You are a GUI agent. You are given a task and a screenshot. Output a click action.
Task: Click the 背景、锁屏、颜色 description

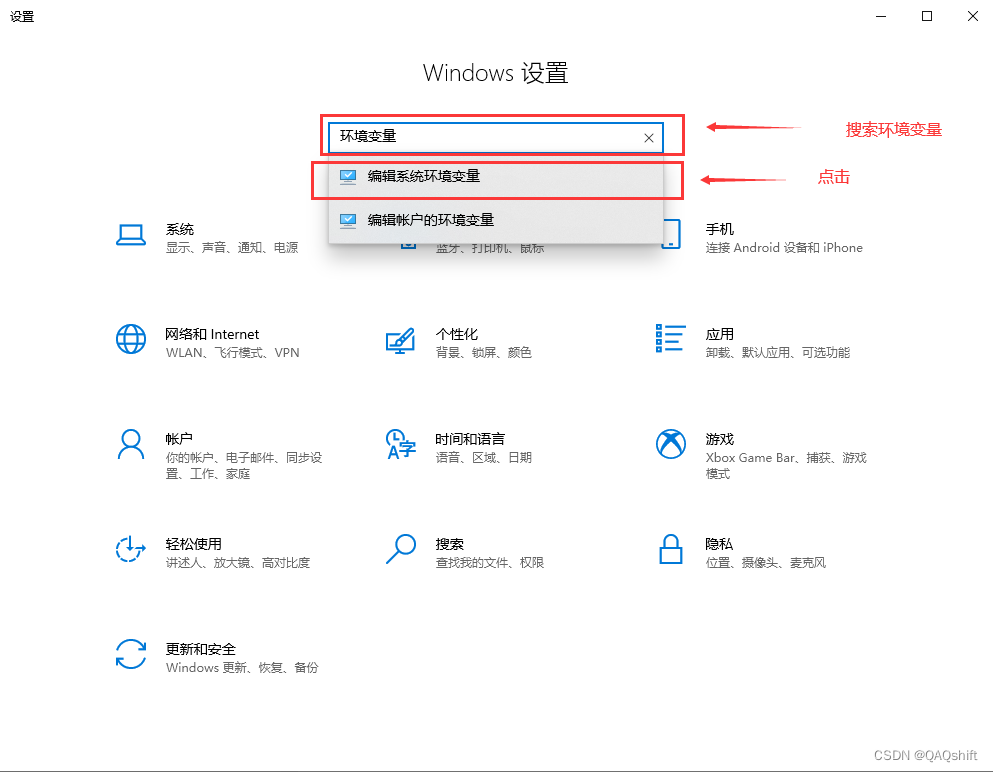483,353
